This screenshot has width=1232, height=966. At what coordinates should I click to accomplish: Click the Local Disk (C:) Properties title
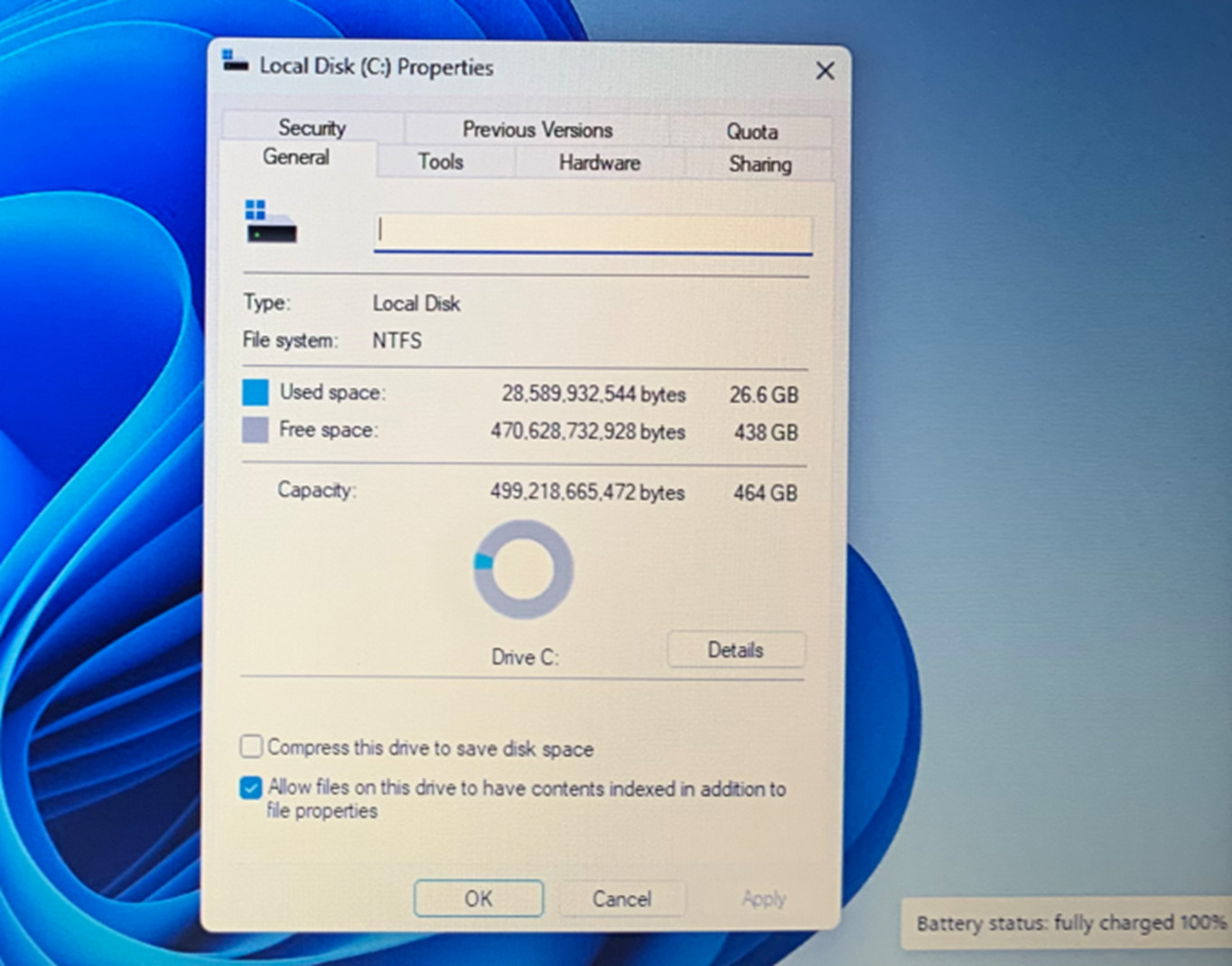tap(377, 67)
